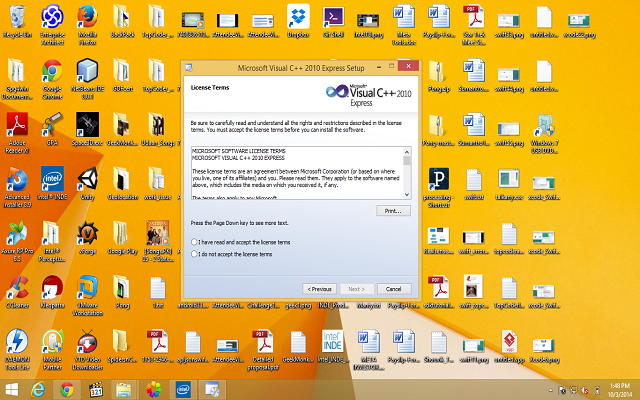Select the GPA key icon on desktop

52,129
